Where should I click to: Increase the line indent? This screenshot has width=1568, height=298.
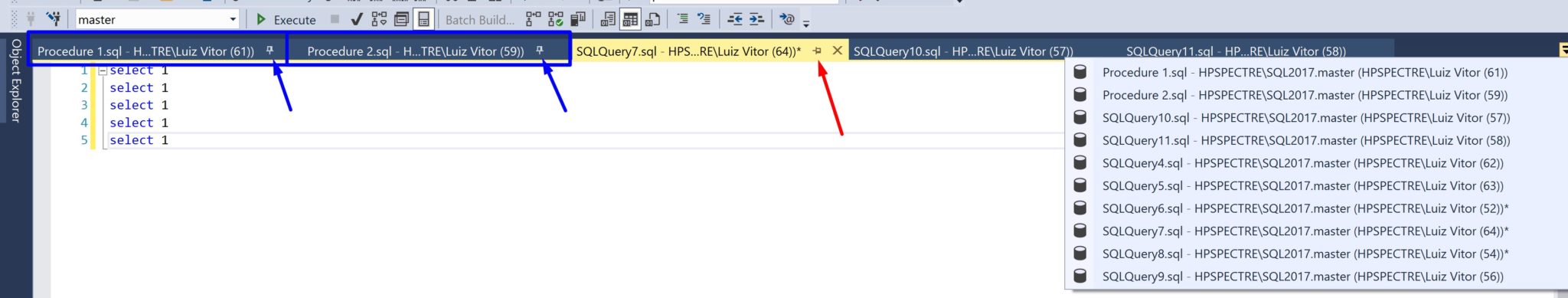pyautogui.click(x=756, y=19)
